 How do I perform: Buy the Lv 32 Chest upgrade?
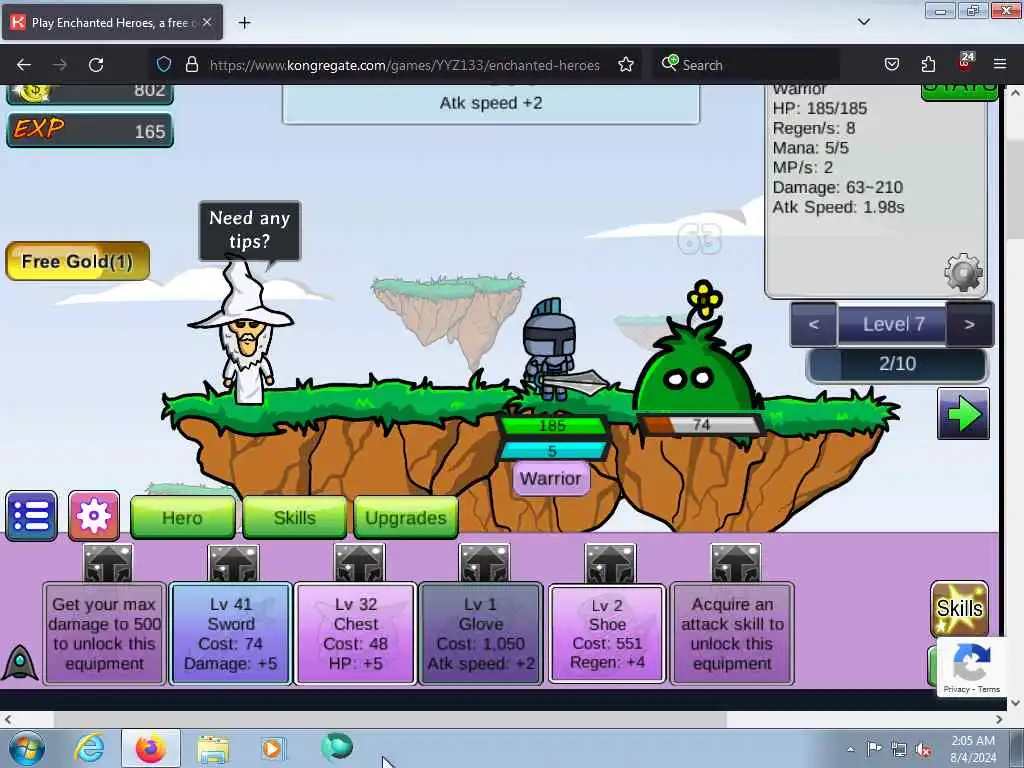[x=356, y=633]
